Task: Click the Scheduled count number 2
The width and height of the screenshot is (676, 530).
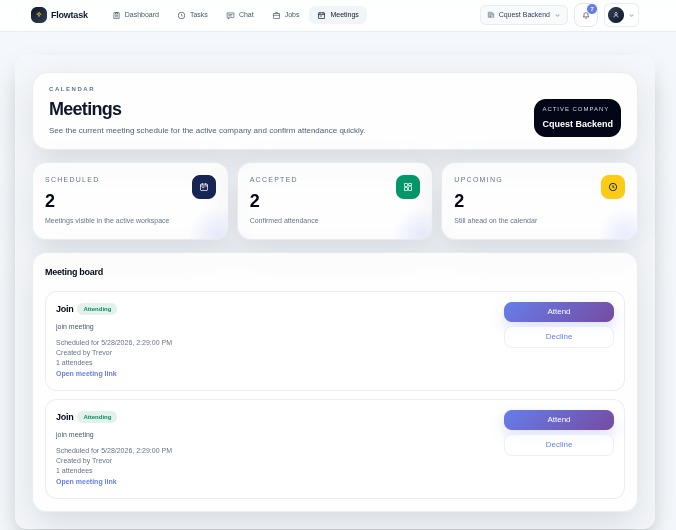Action: 50,201
